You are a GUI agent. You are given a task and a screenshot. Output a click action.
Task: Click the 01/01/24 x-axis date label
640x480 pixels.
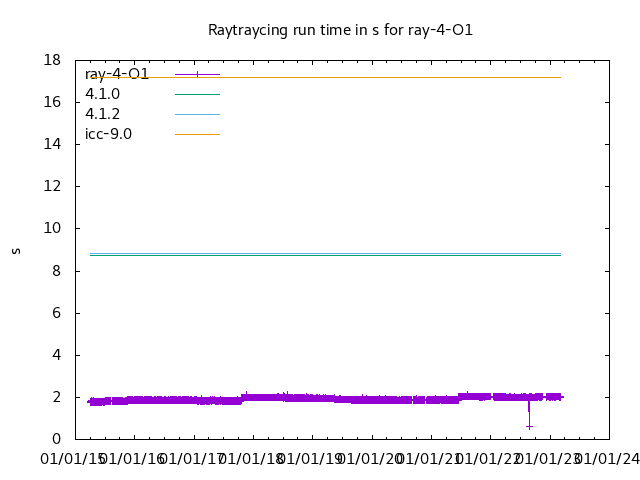point(608,458)
